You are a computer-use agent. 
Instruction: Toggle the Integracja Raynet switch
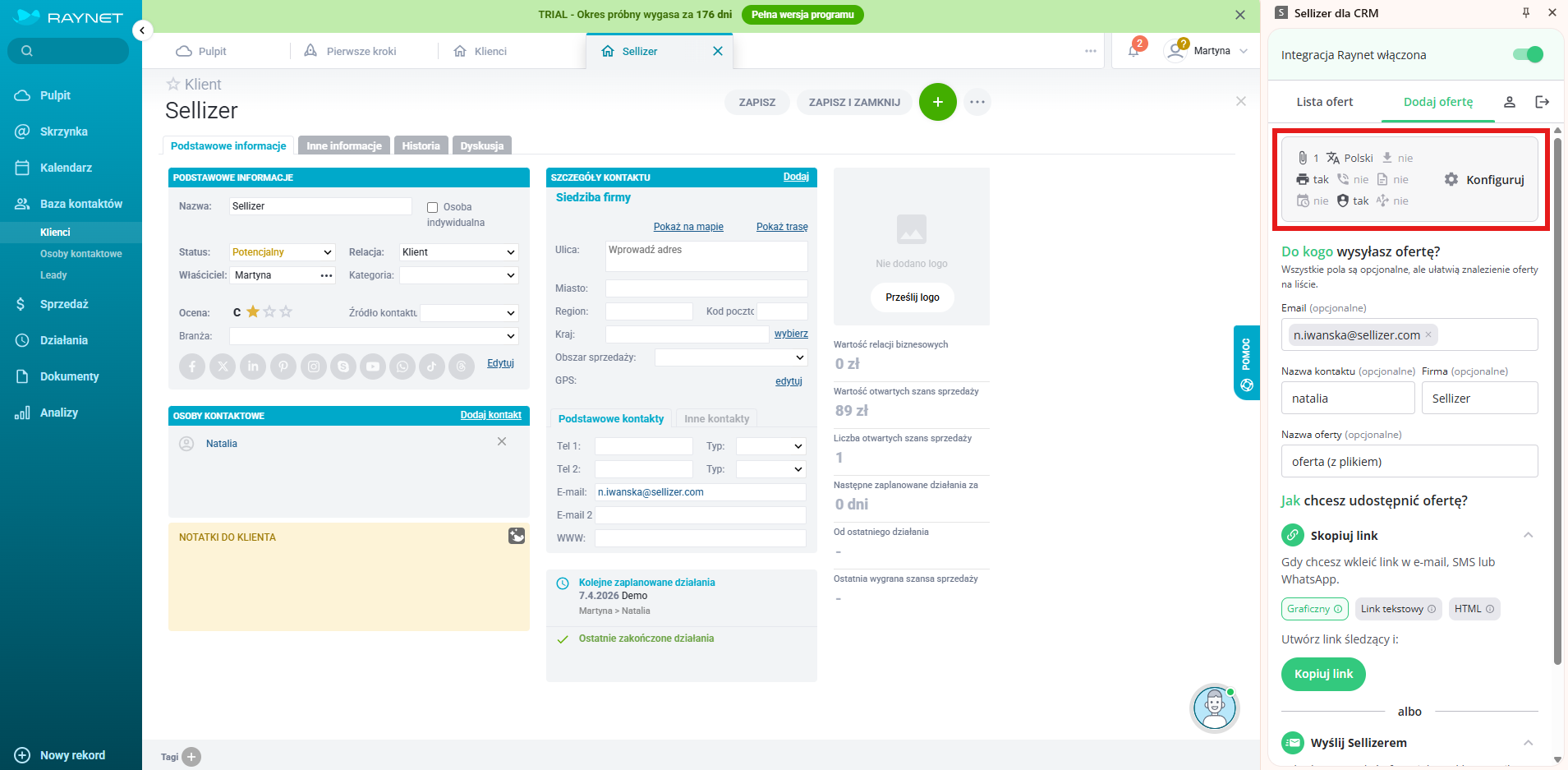tap(1527, 55)
